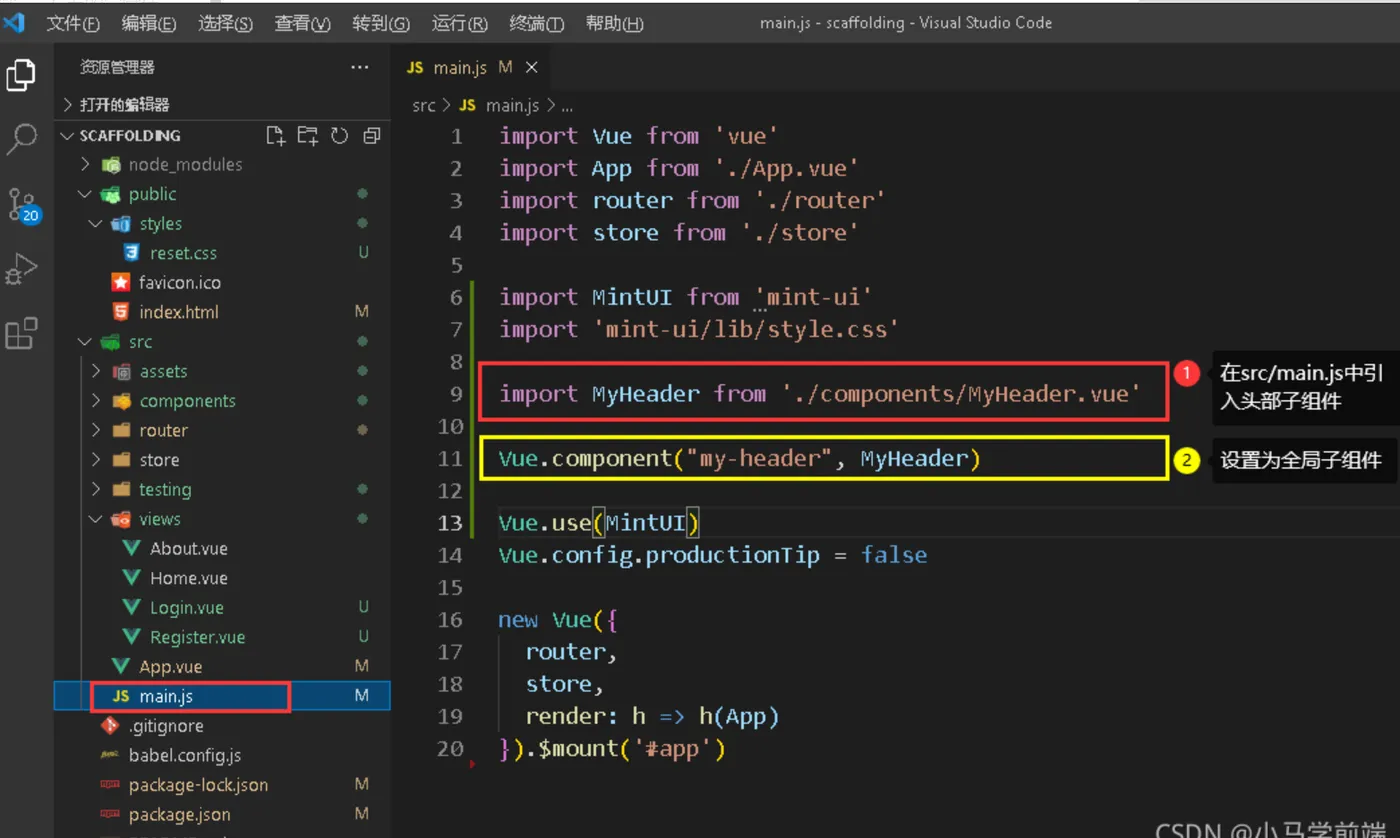The image size is (1400, 838).
Task: Refresh the explorer file tree
Action: [340, 135]
